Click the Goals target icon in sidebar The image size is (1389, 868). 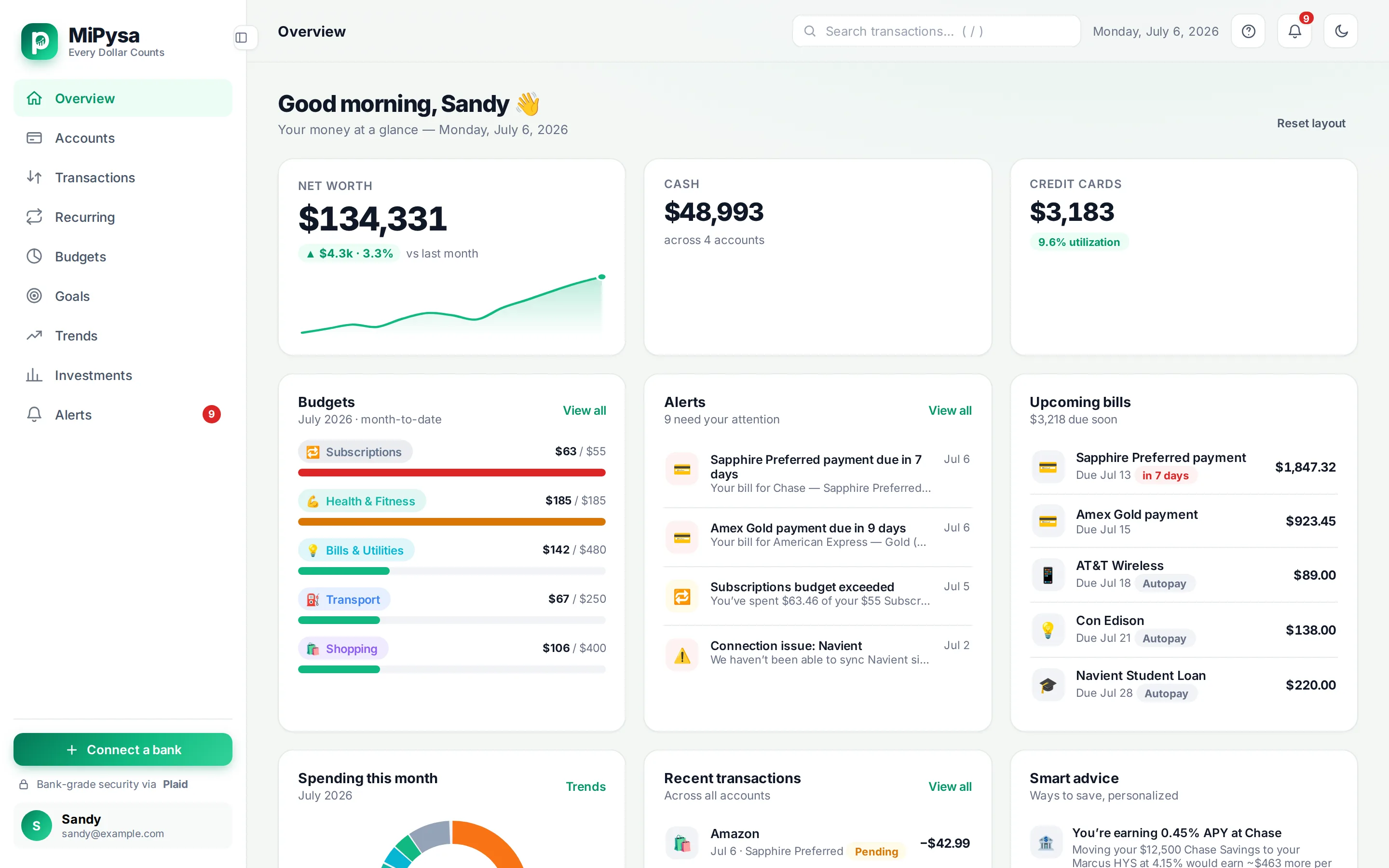coord(34,296)
